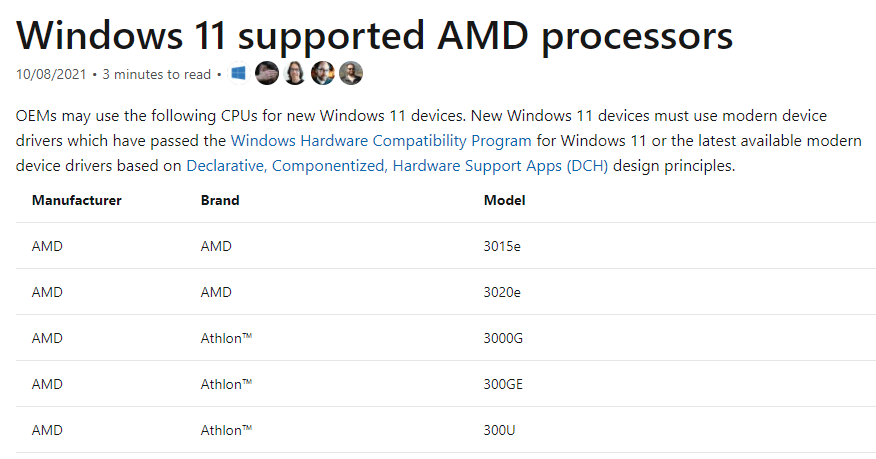Open the last contributor avatar

[351, 73]
